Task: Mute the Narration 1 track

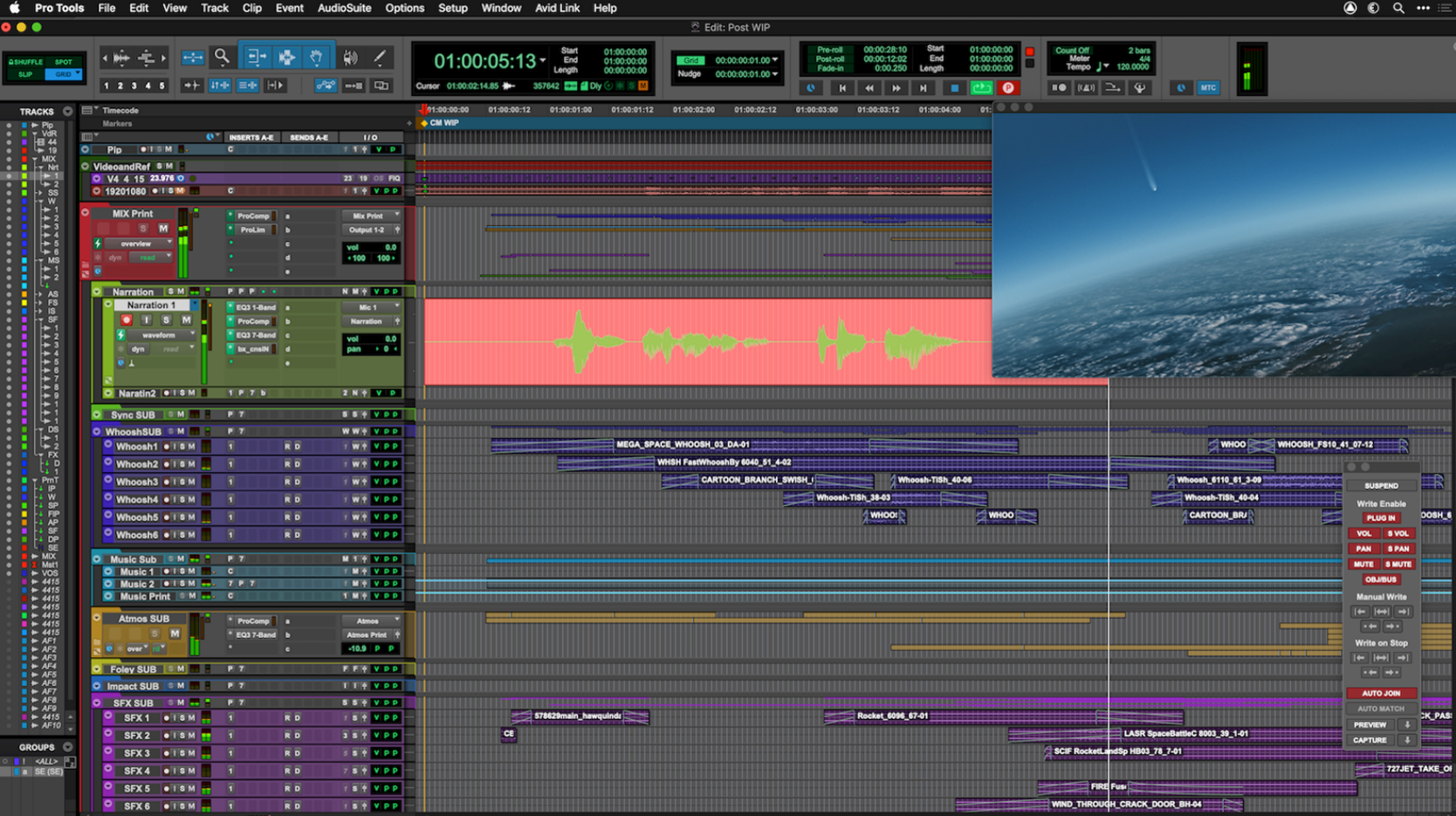Action: (186, 320)
